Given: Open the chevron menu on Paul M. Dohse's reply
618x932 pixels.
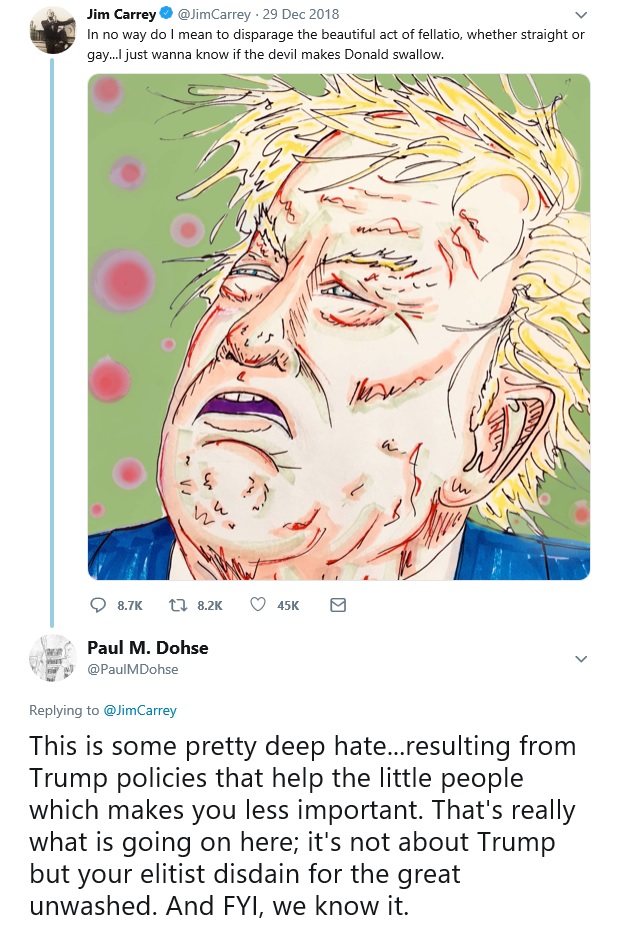Looking at the screenshot, I should (x=580, y=659).
